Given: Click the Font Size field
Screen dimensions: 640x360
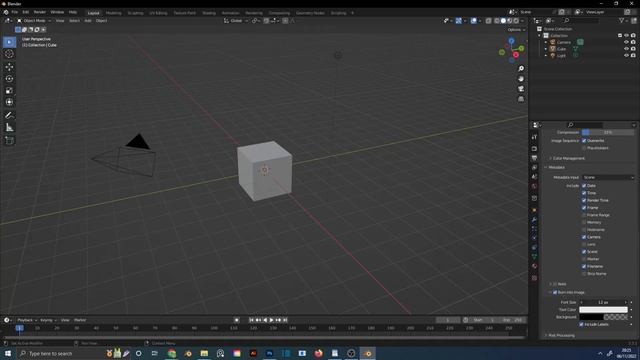Looking at the screenshot, I should [x=603, y=302].
